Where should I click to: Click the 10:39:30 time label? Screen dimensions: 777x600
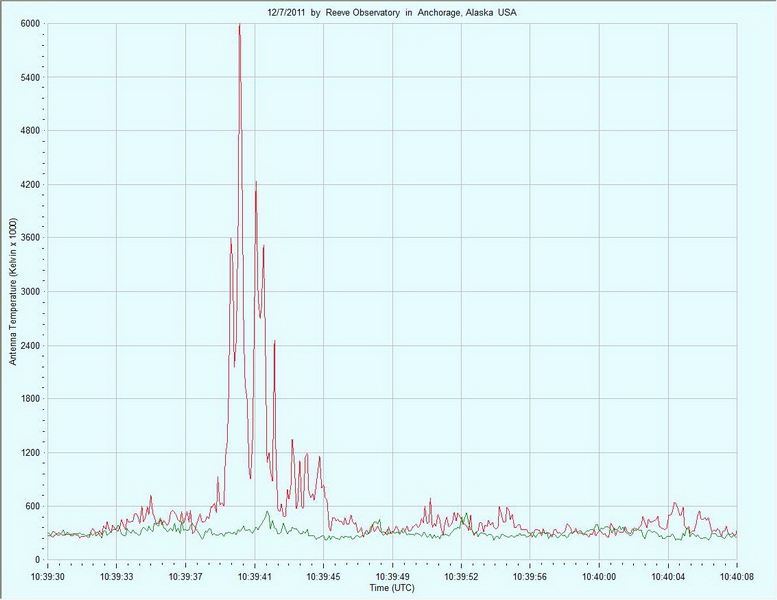(48, 577)
